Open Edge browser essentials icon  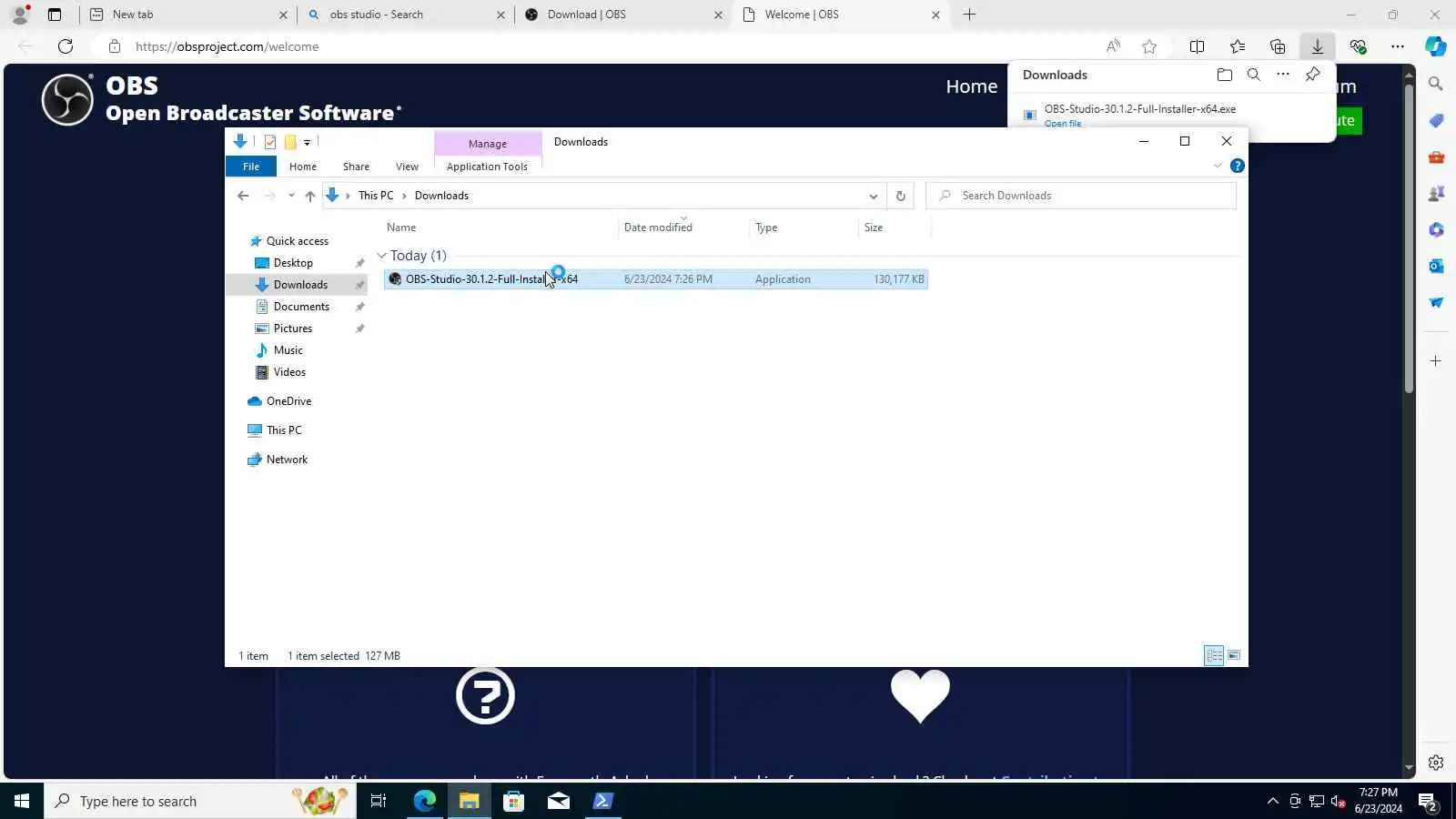[1358, 46]
